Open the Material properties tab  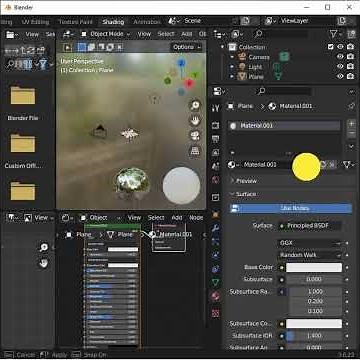click(216, 296)
